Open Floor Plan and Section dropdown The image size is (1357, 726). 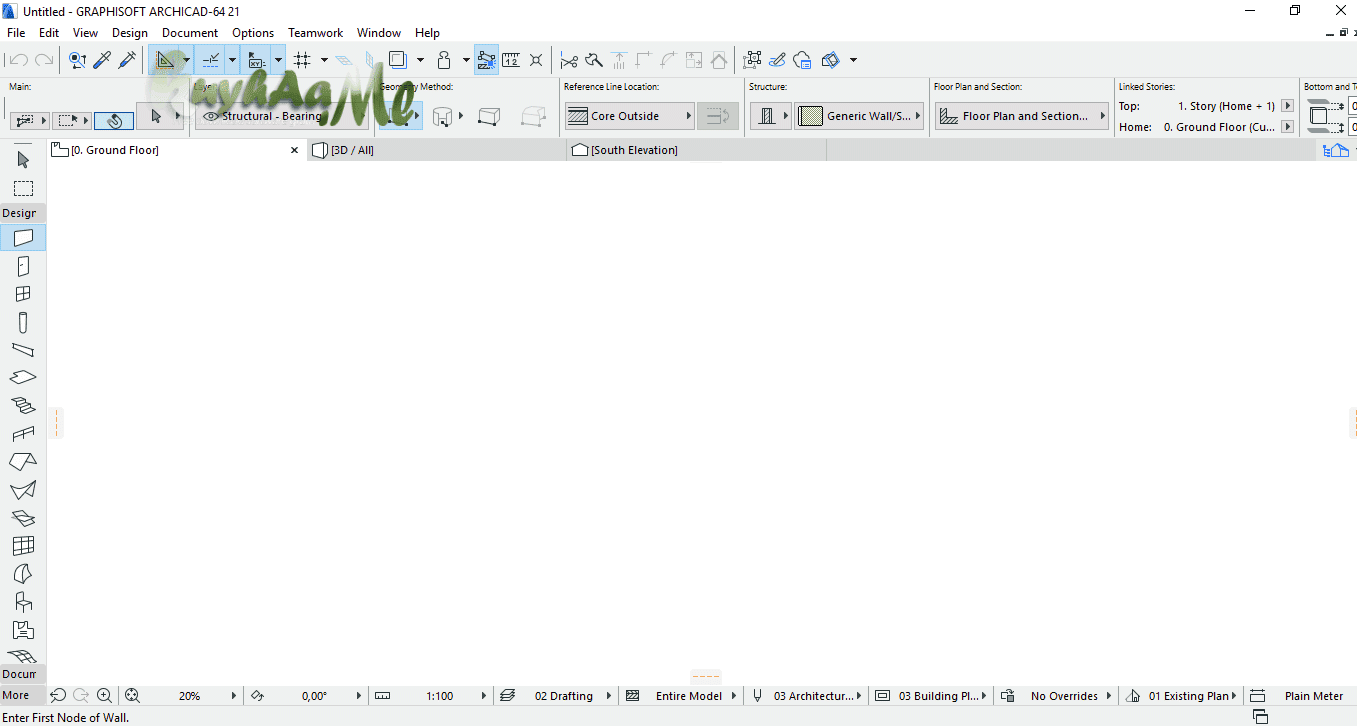point(1022,116)
